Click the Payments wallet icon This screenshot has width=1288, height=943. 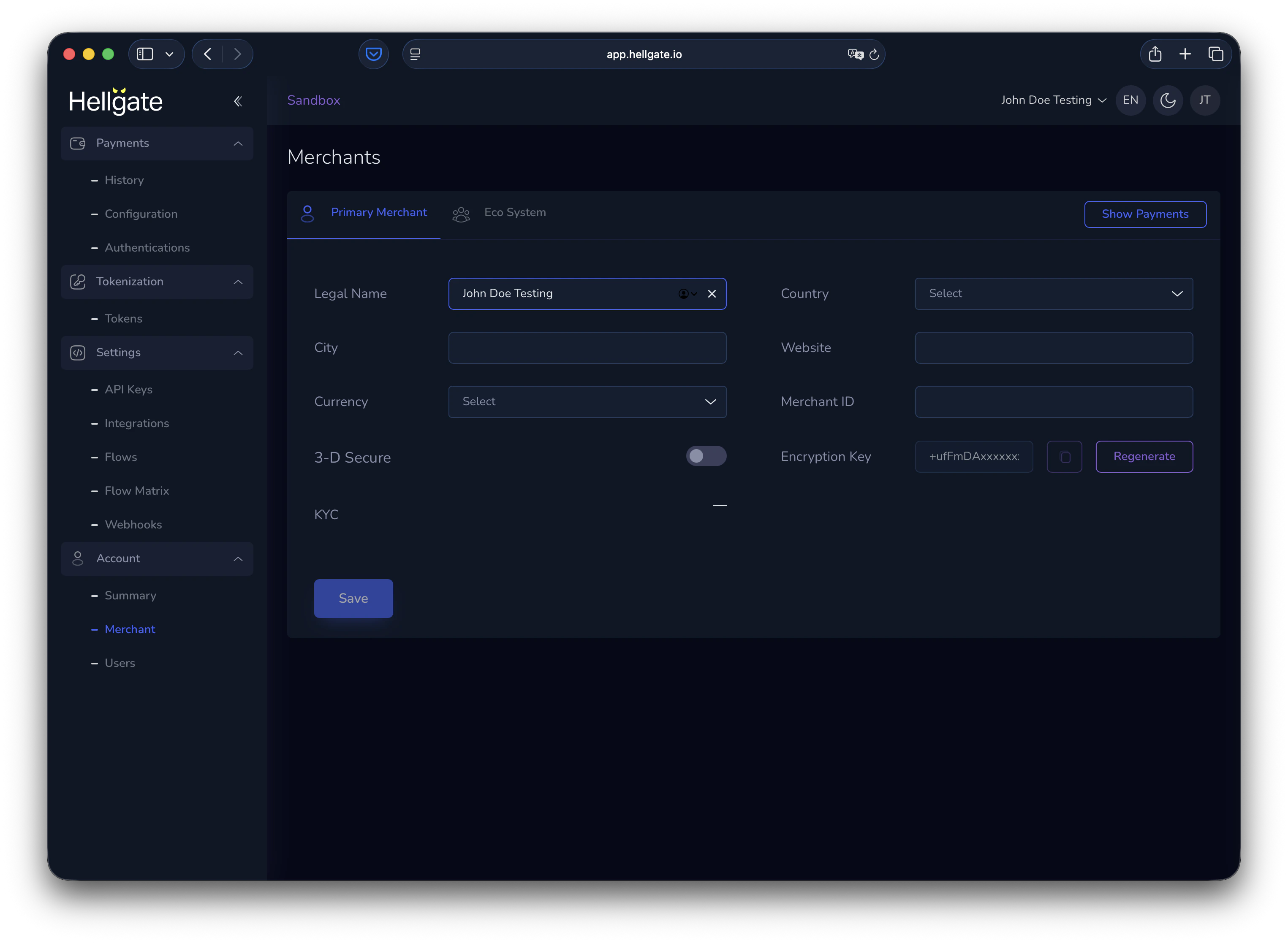78,143
